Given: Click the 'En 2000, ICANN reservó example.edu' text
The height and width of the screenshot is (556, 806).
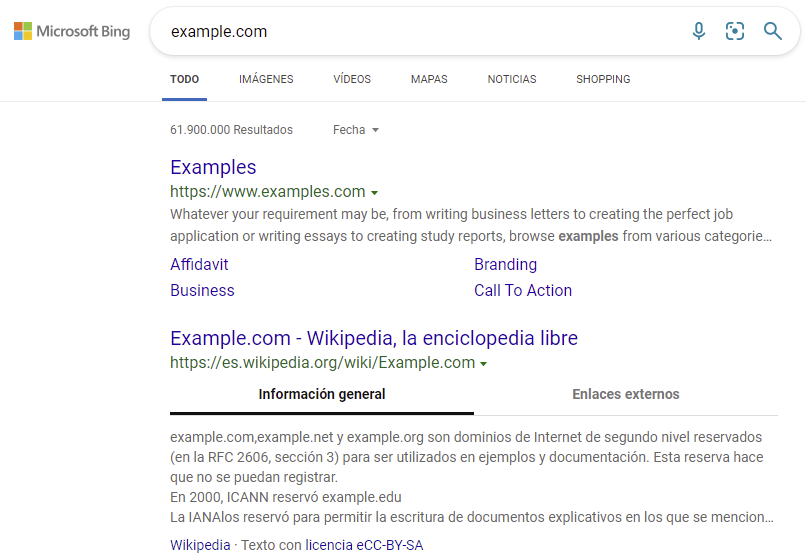Looking at the screenshot, I should click(x=286, y=497).
